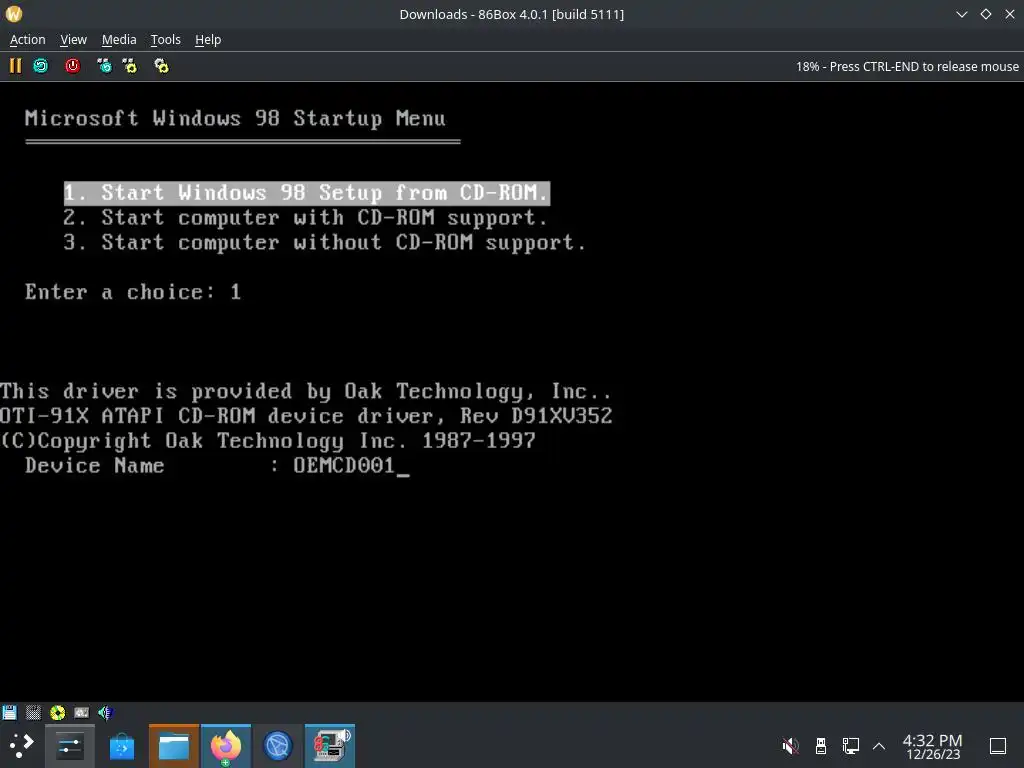The height and width of the screenshot is (768, 1024).
Task: Click "(C)Copyright Oak Technology Inc. 1987-1997" line
Action: (x=268, y=441)
